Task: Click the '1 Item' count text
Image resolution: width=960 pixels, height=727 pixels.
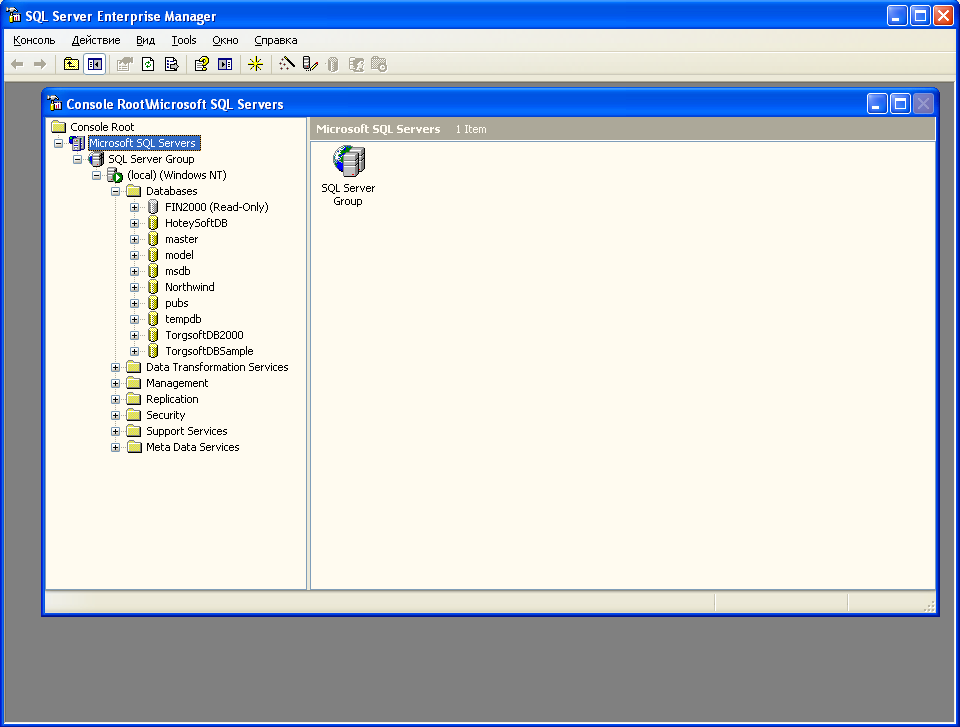Action: [471, 129]
